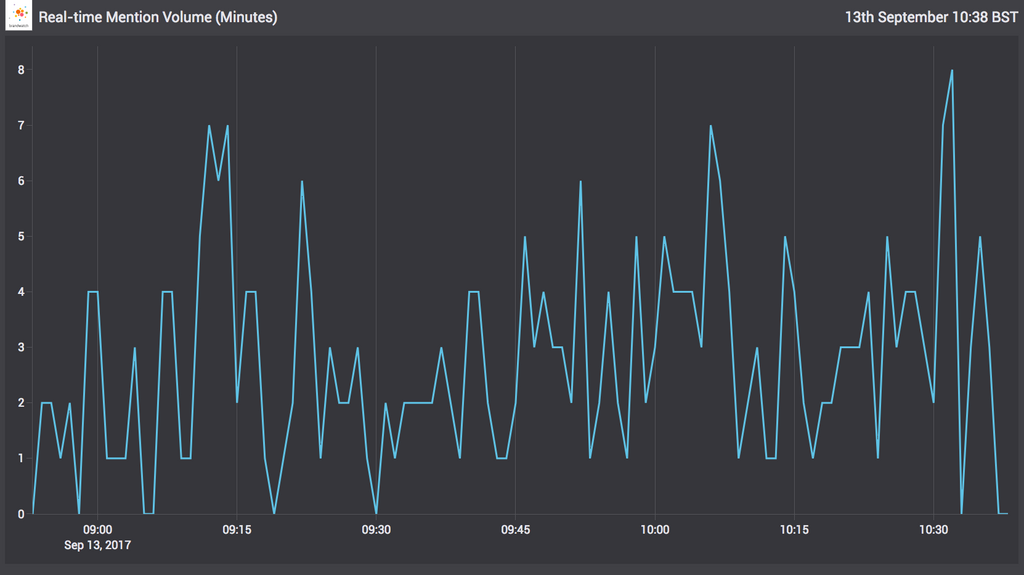
Task: Select the 10:30 x-axis time label
Action: pyautogui.click(x=933, y=530)
